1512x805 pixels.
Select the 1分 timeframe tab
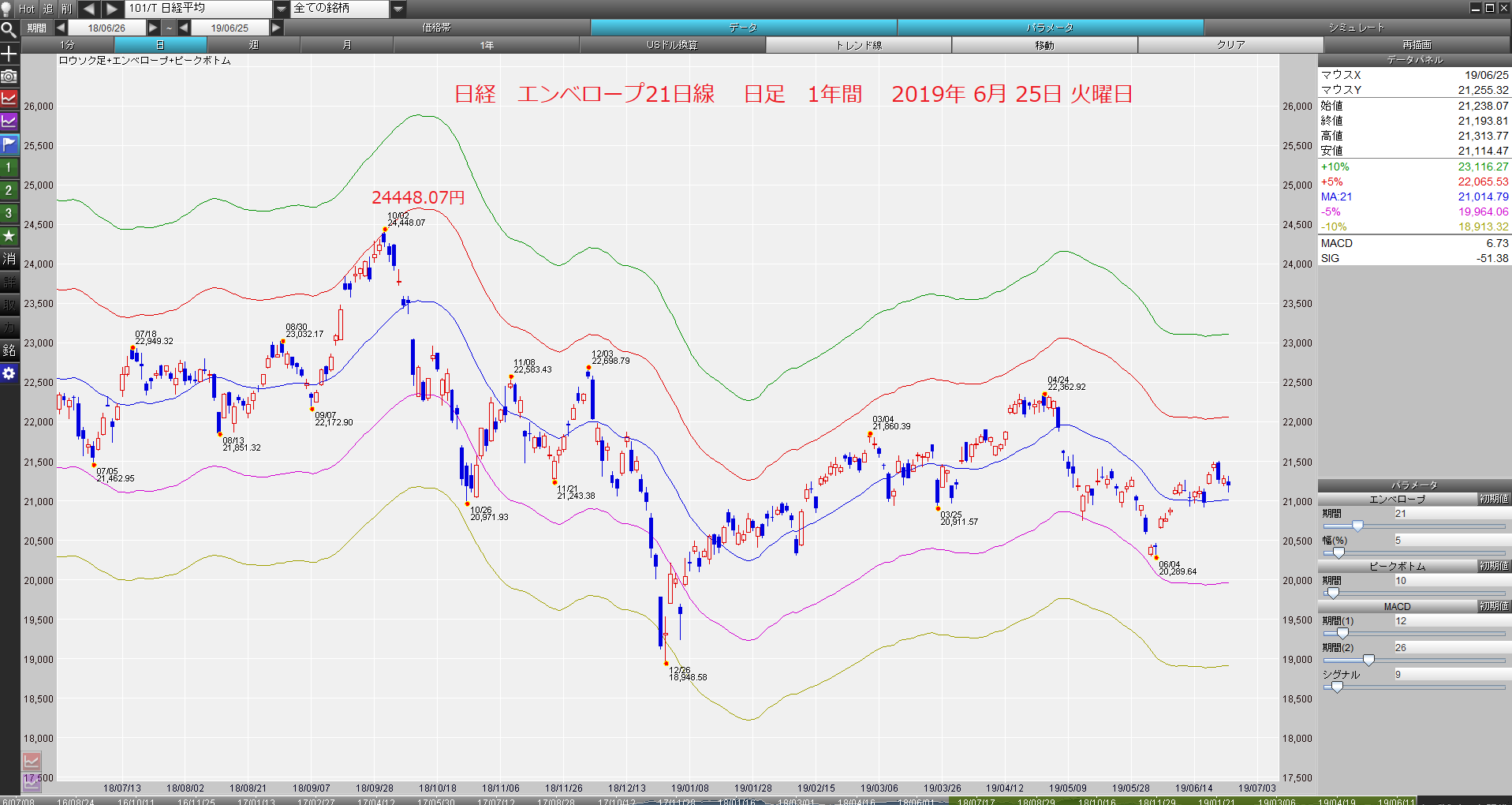click(68, 45)
